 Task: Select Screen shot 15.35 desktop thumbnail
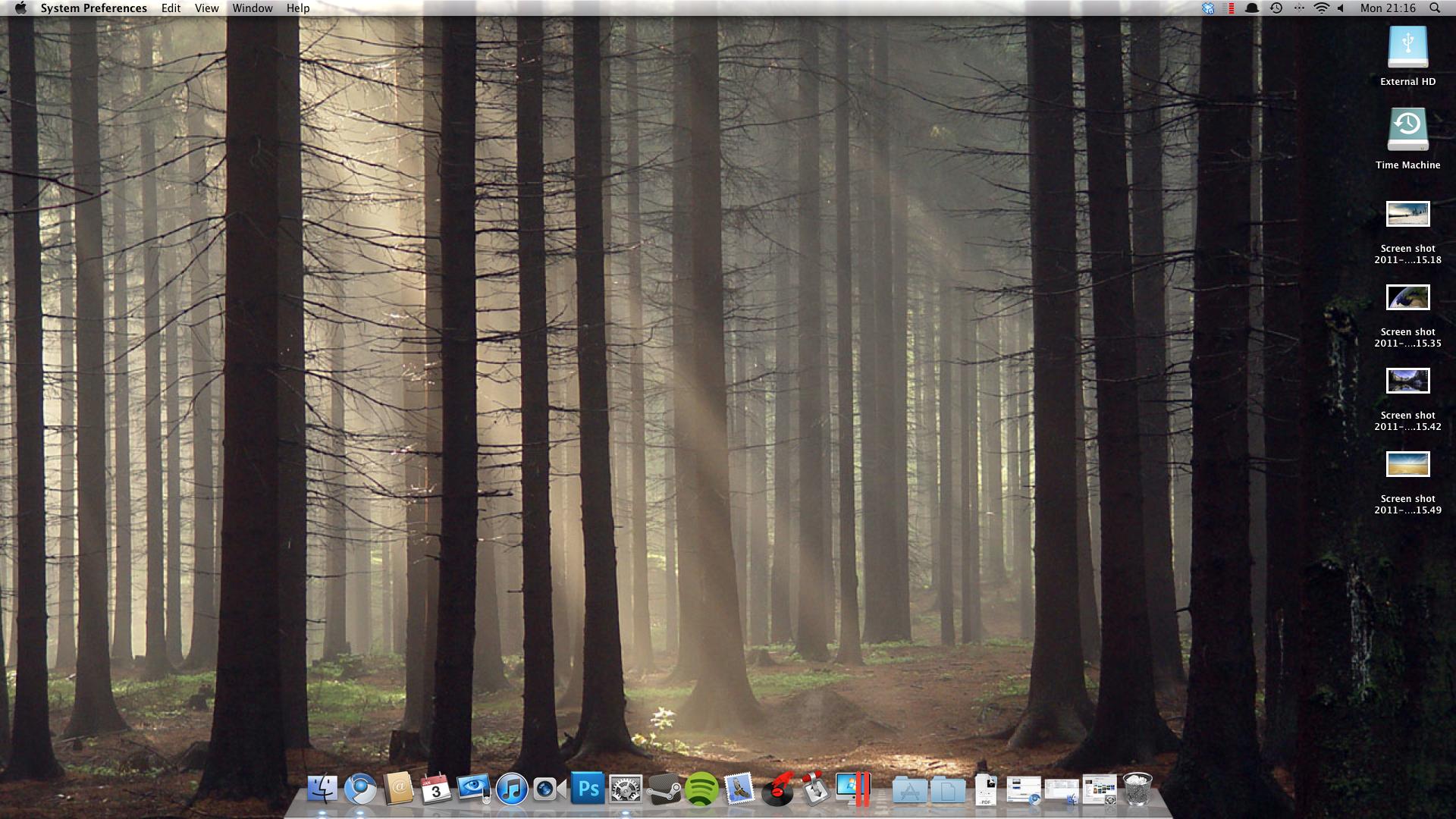click(x=1407, y=298)
